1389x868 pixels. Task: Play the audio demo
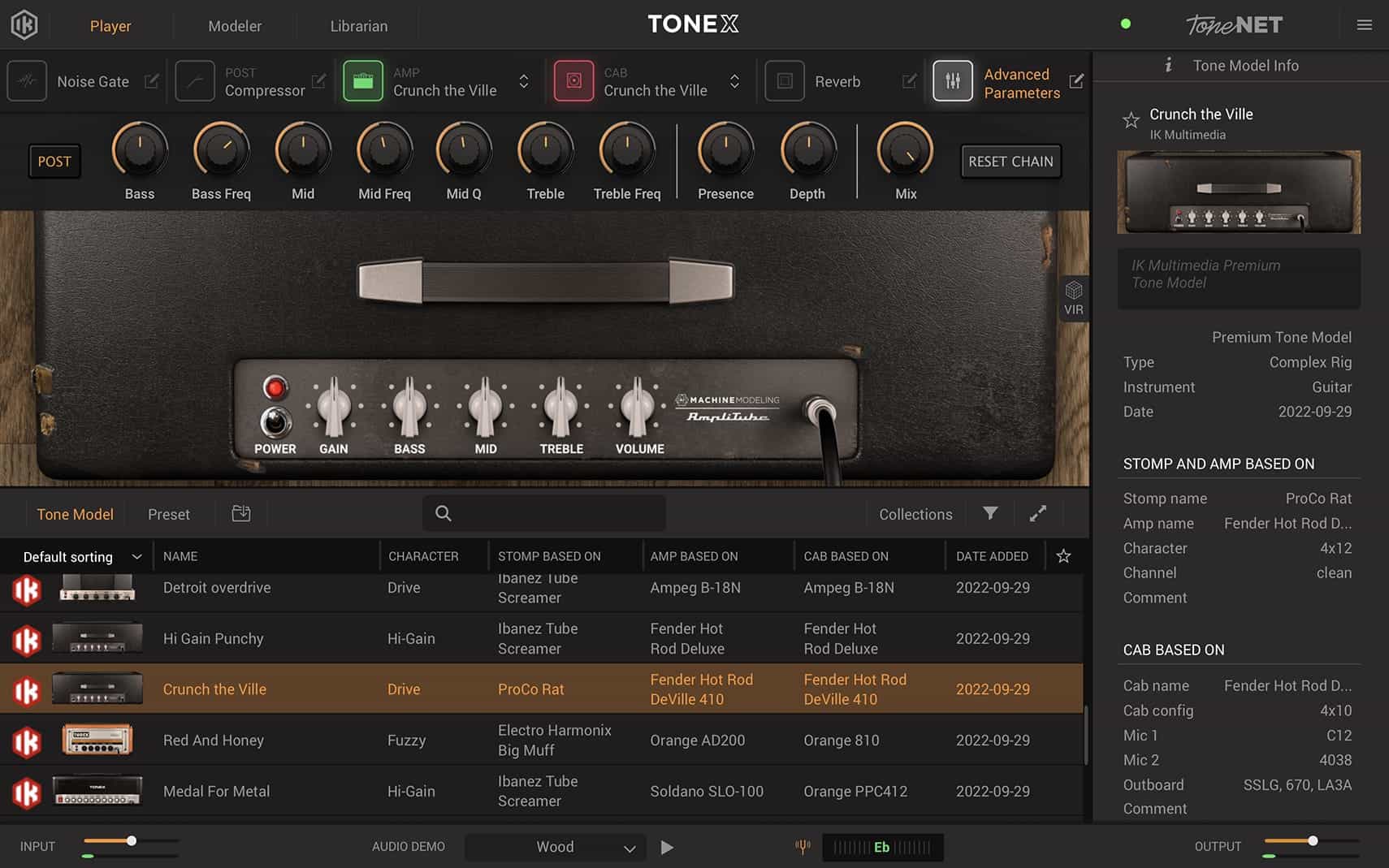coord(667,847)
